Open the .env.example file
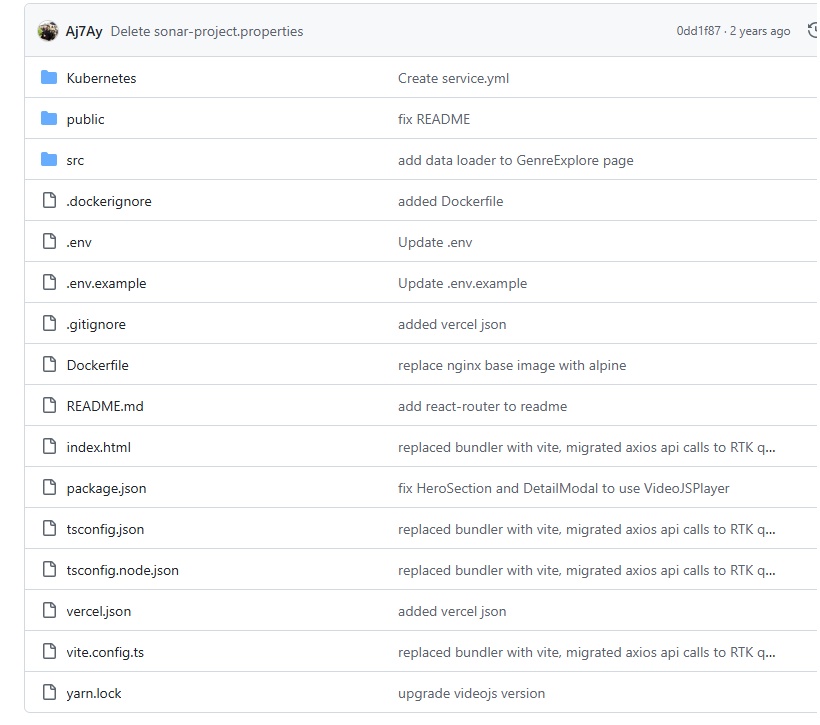 click(x=106, y=283)
